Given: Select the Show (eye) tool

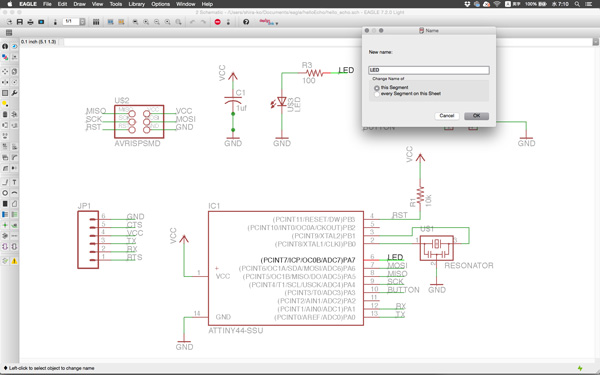Looking at the screenshot, I should coord(14,46).
